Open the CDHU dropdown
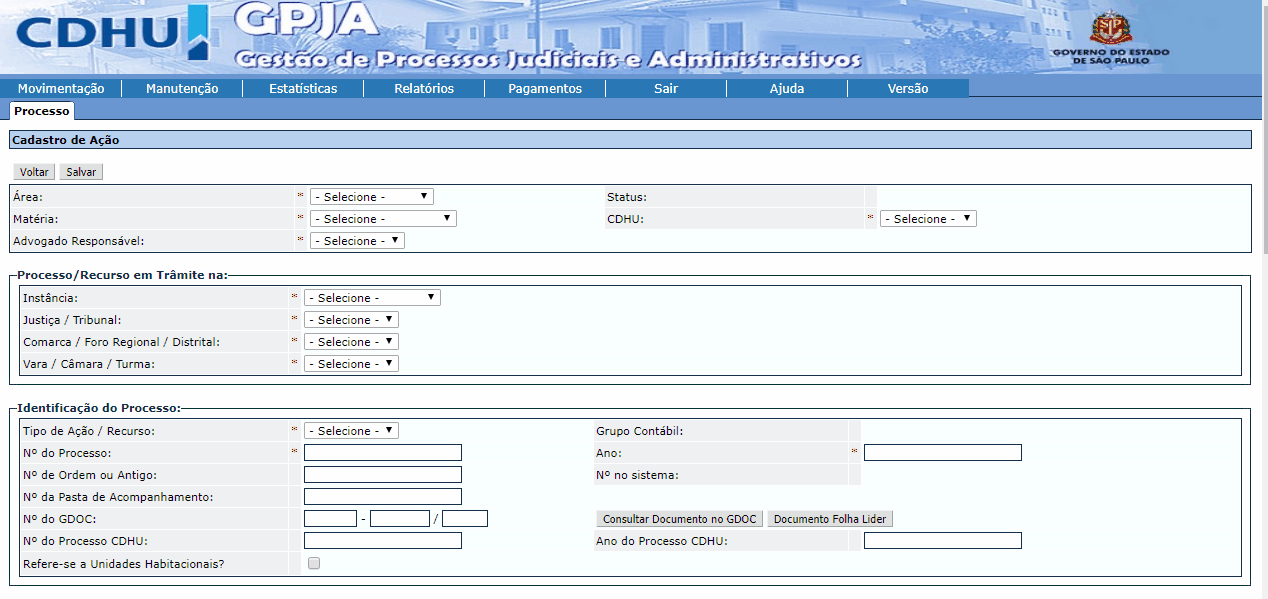 (x=928, y=219)
